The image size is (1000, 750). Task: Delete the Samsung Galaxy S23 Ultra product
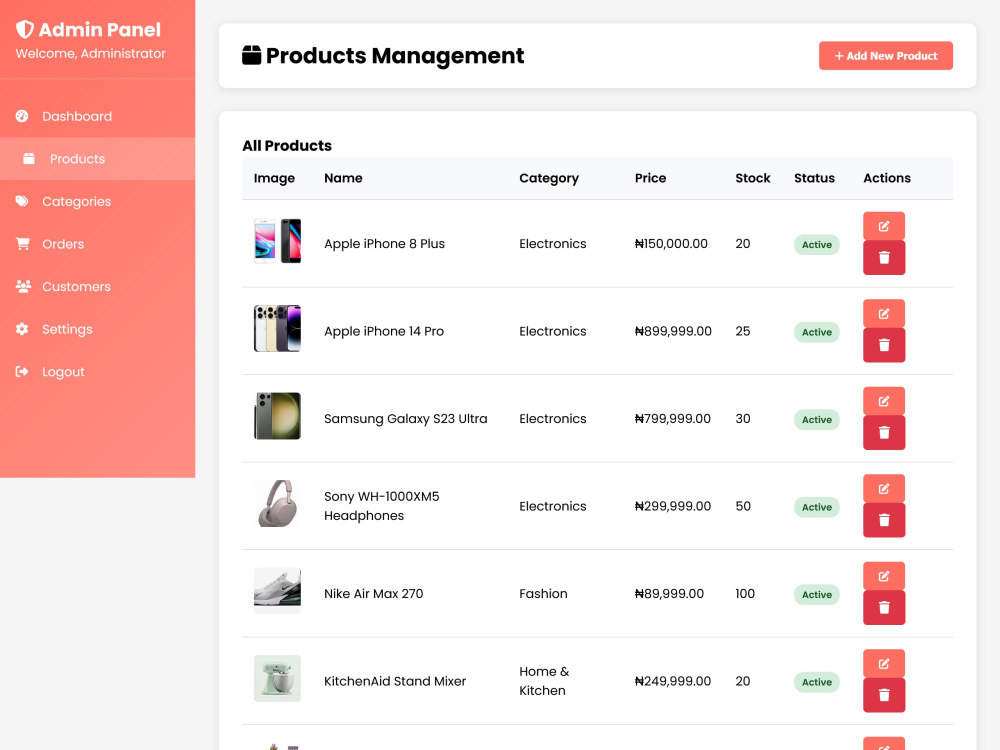(884, 432)
